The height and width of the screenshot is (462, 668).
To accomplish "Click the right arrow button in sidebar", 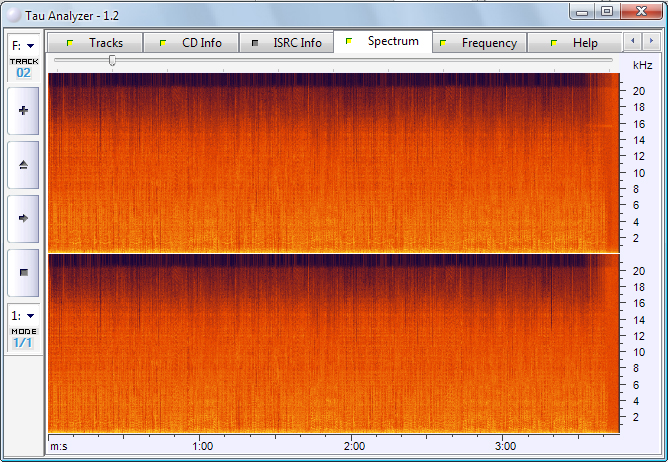I will point(23,217).
